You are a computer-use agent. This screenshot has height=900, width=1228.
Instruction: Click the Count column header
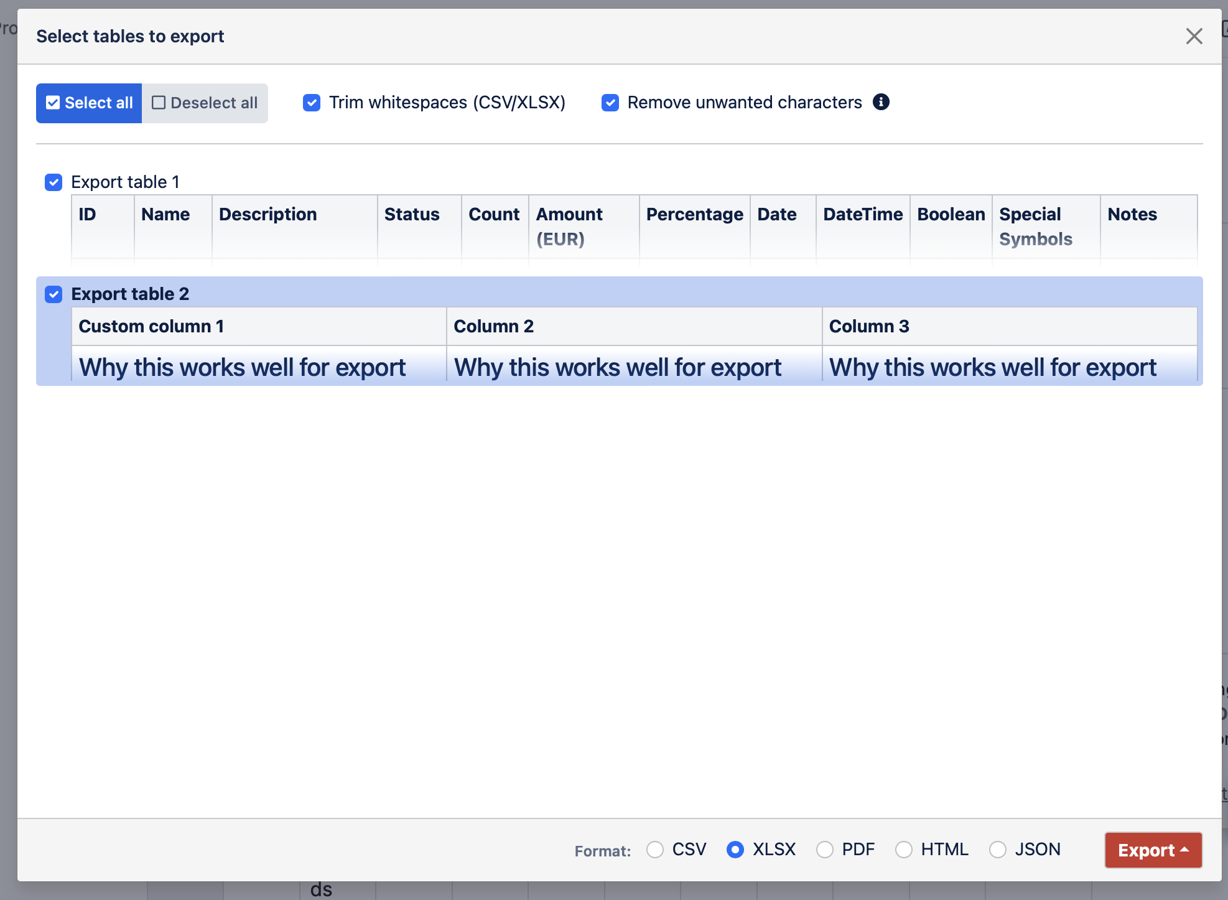pyautogui.click(x=495, y=226)
